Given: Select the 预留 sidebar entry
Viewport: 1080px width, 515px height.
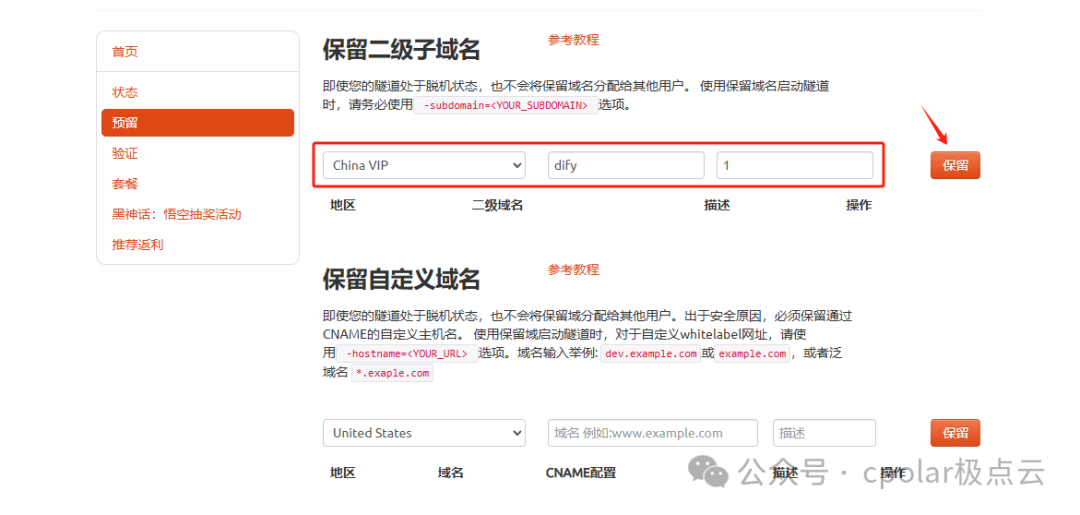Looking at the screenshot, I should coord(198,123).
